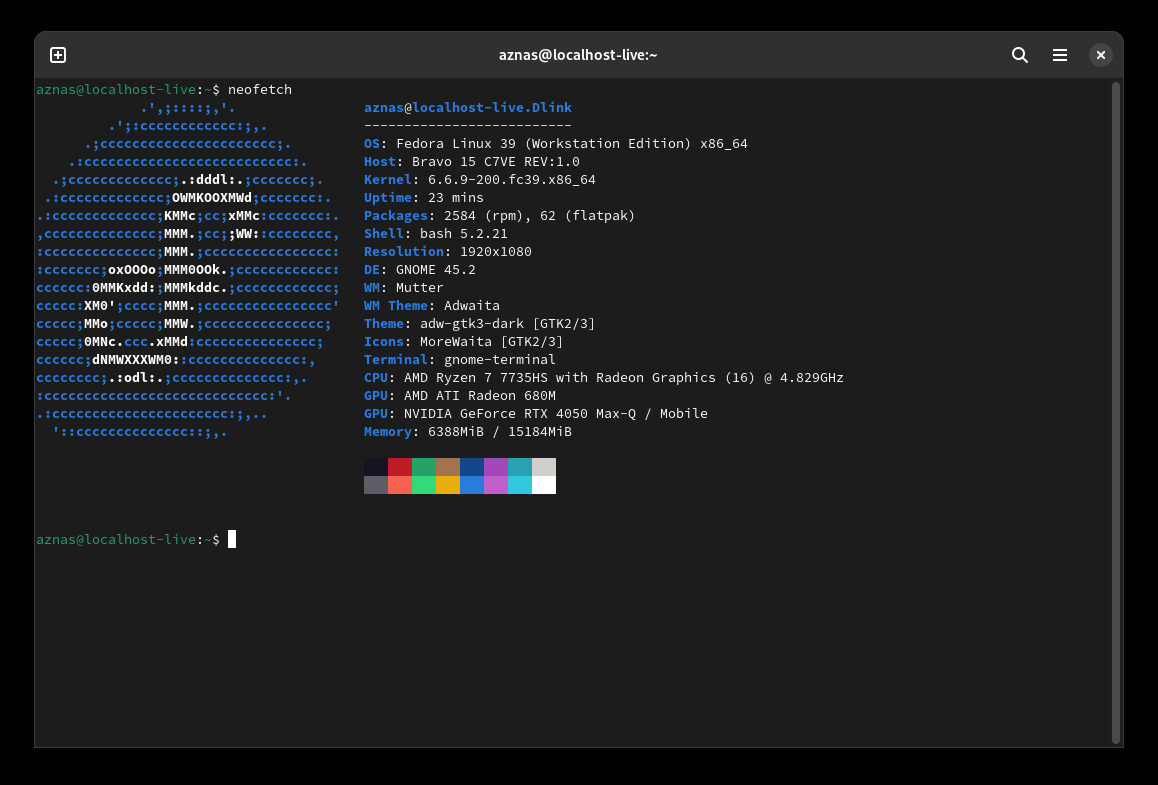Click the dark blue swatch in the top row
The height and width of the screenshot is (785, 1158).
coord(472,467)
